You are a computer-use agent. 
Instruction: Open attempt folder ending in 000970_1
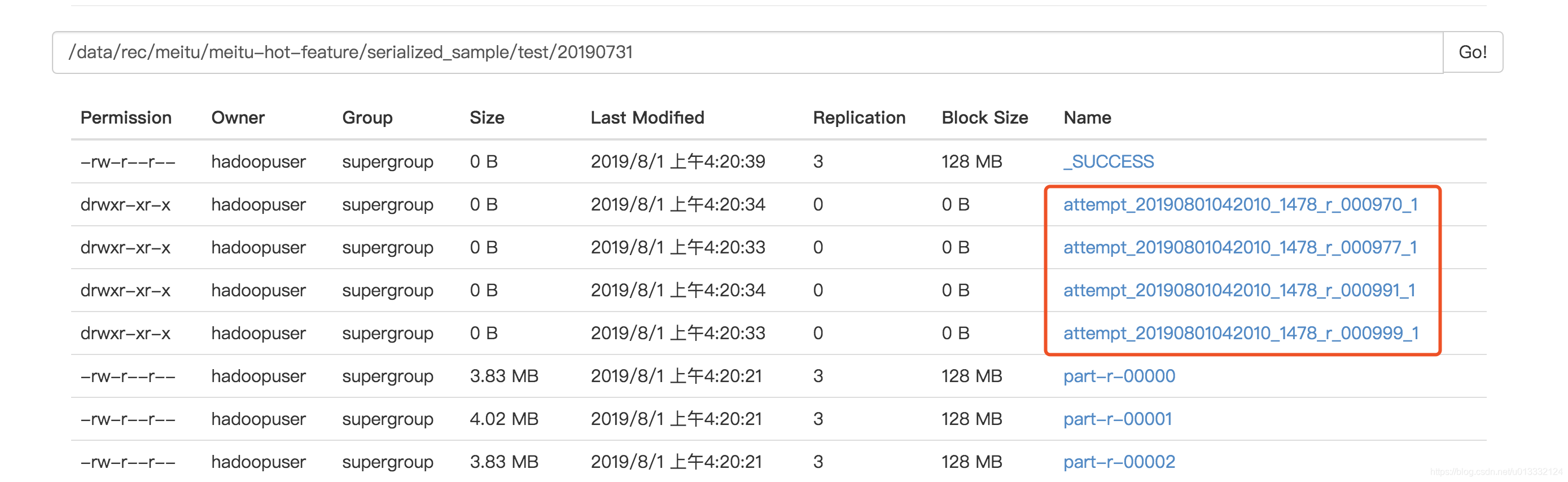[x=1240, y=204]
